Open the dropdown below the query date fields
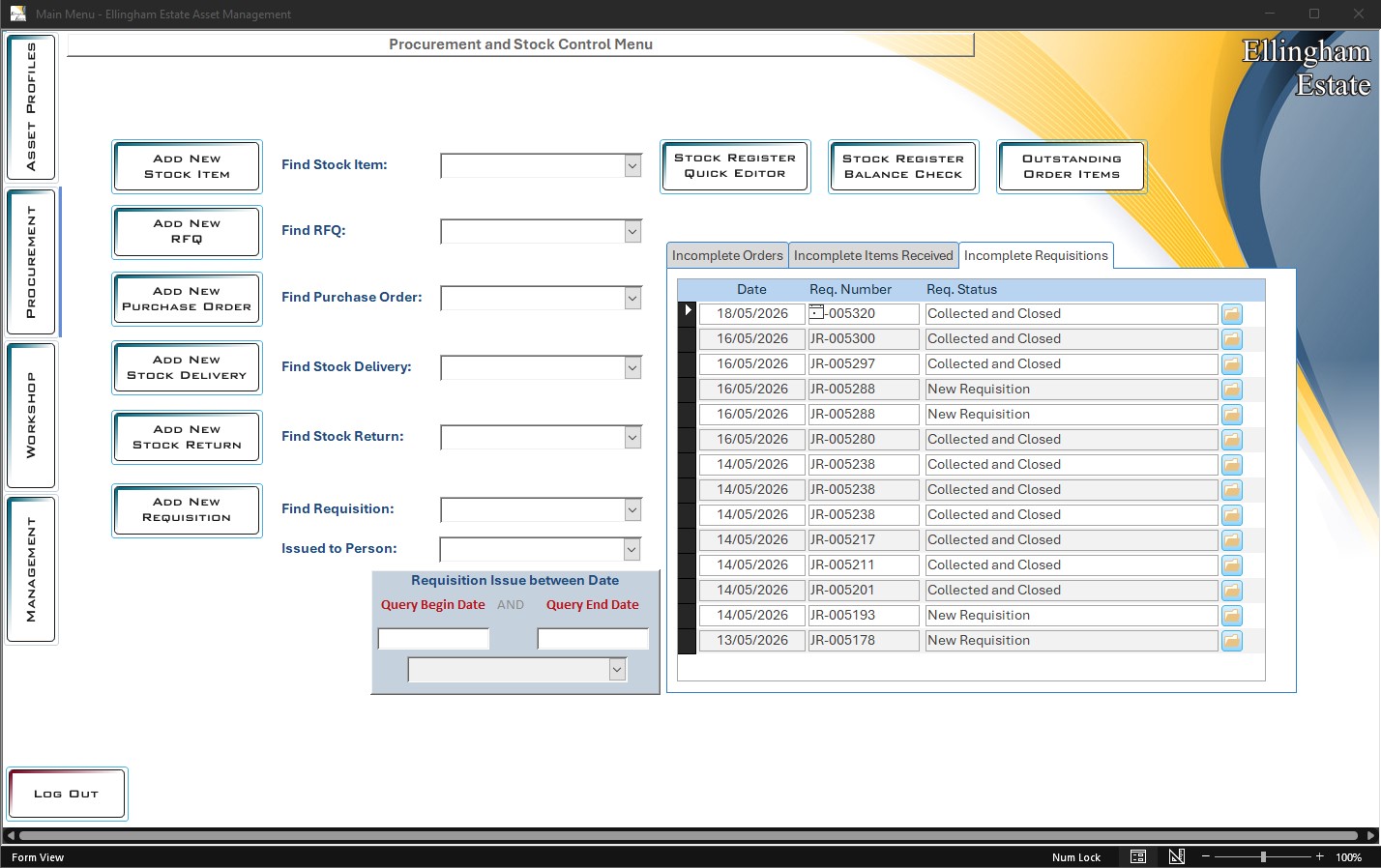The image size is (1381, 868). (x=617, y=670)
